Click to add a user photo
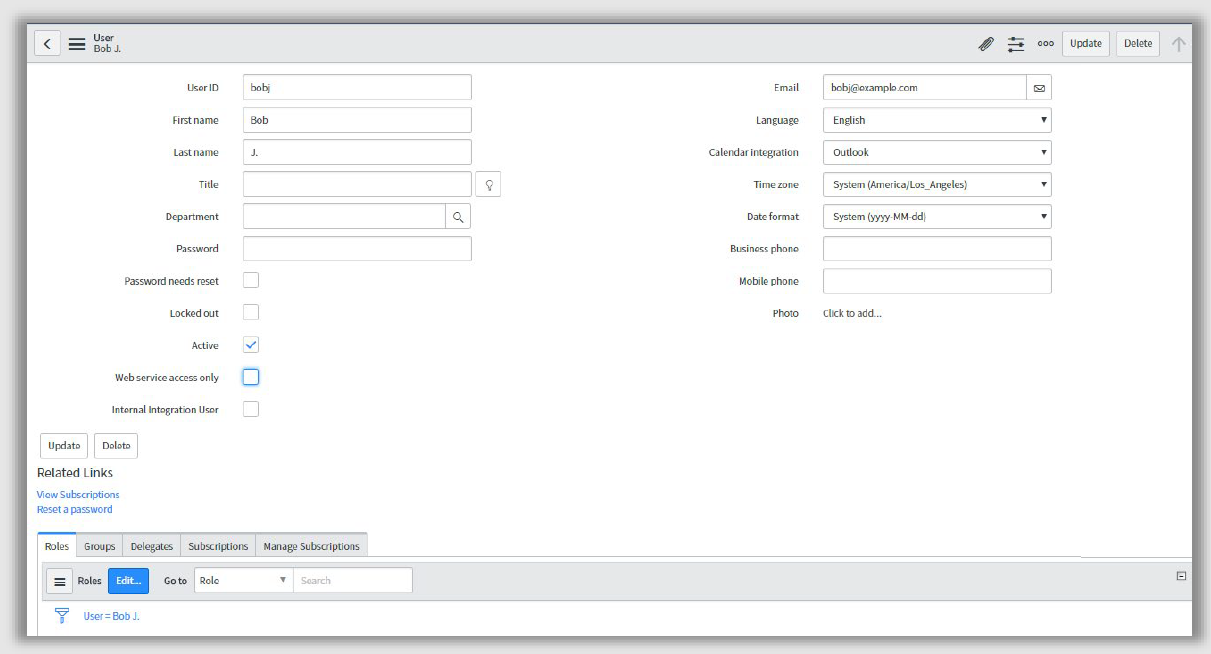The width and height of the screenshot is (1211, 654). pos(851,313)
